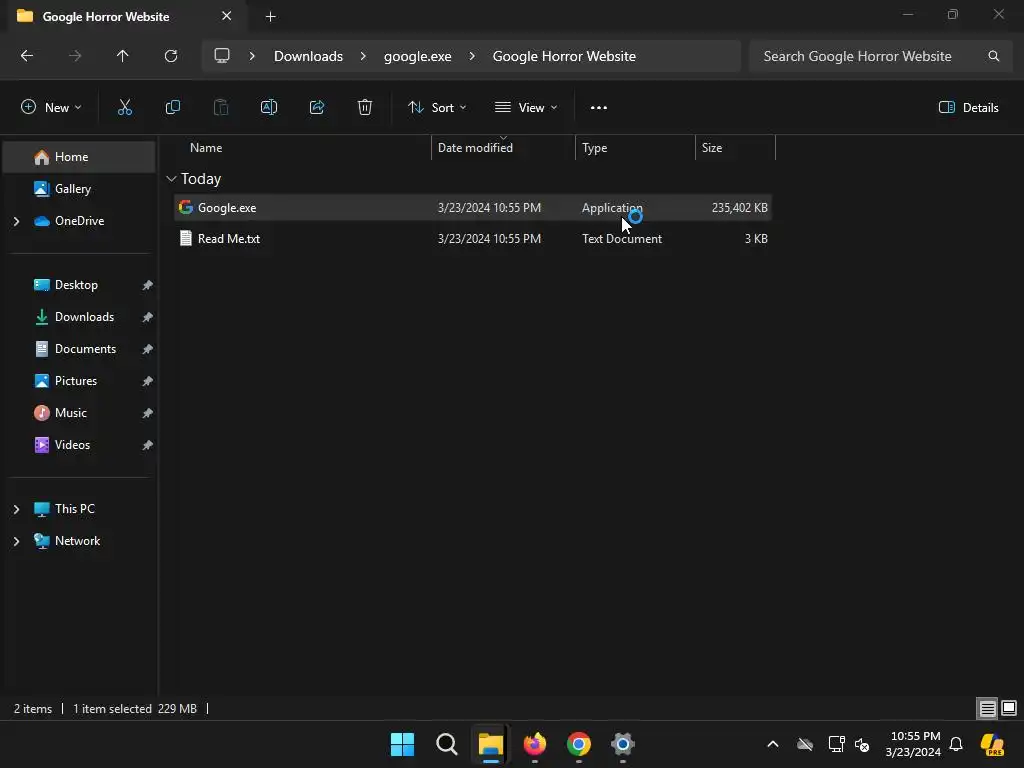Click Downloads in the address breadcrumb
1024x768 pixels.
click(x=308, y=56)
